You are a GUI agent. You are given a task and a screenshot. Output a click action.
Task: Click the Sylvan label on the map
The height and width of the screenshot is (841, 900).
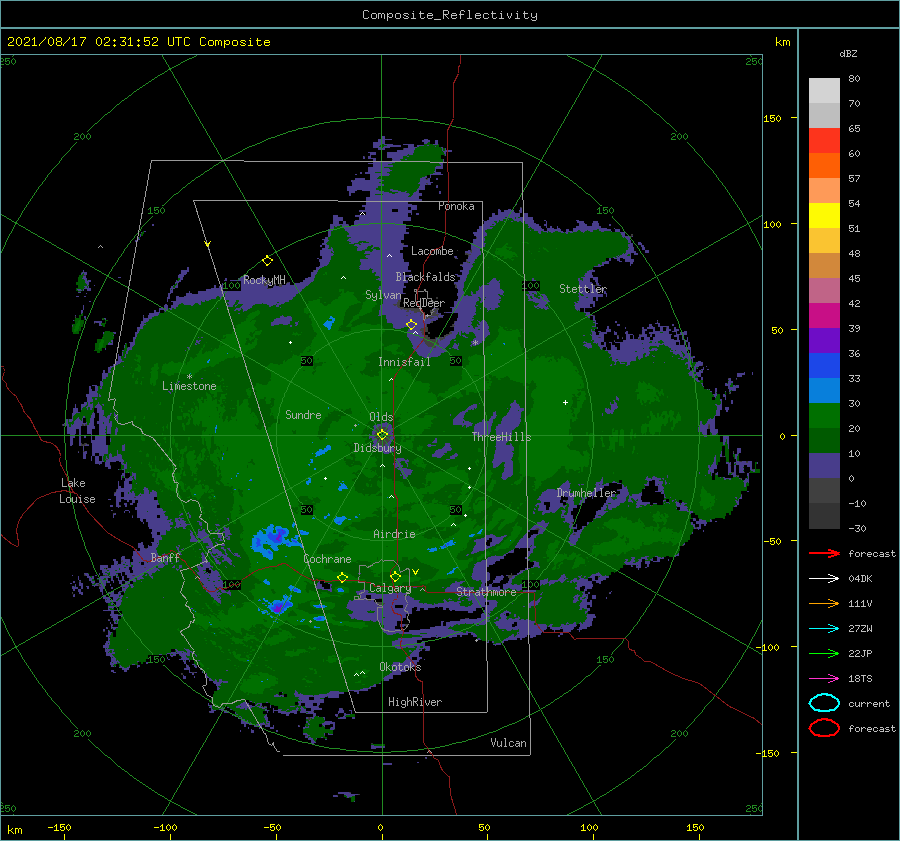pyautogui.click(x=383, y=295)
